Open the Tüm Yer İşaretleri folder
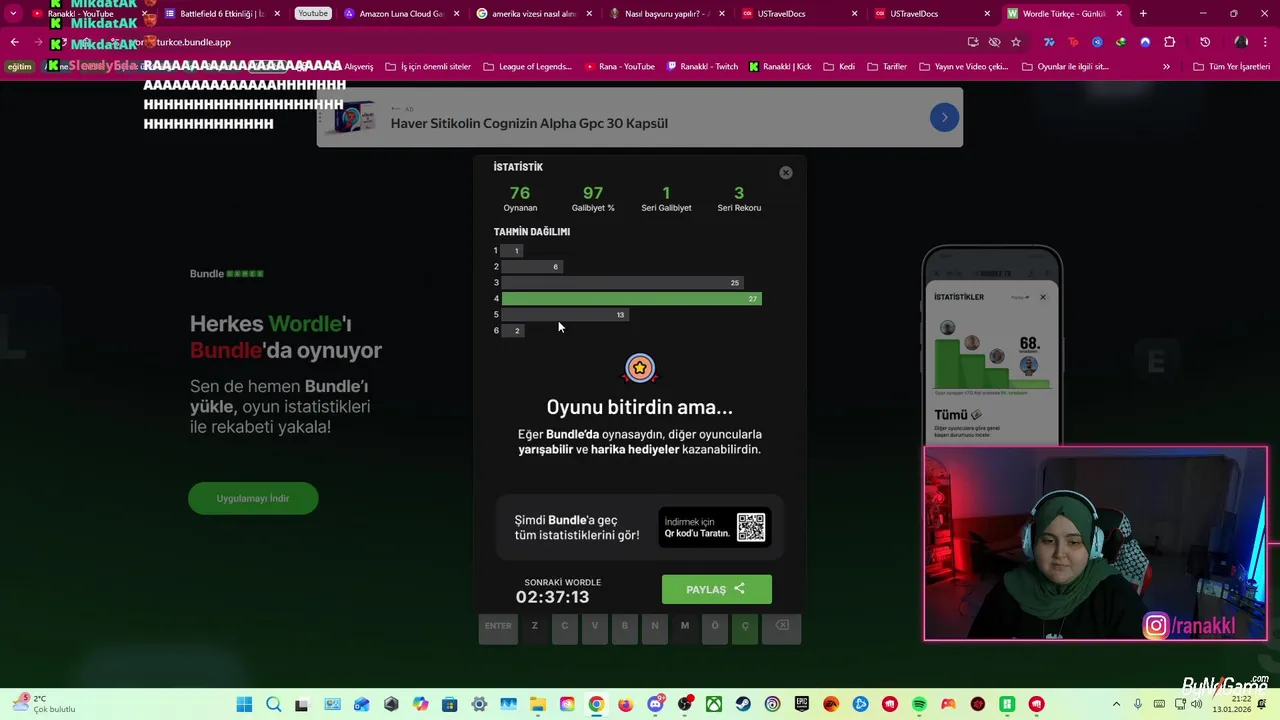The width and height of the screenshot is (1280, 720). 1232,67
